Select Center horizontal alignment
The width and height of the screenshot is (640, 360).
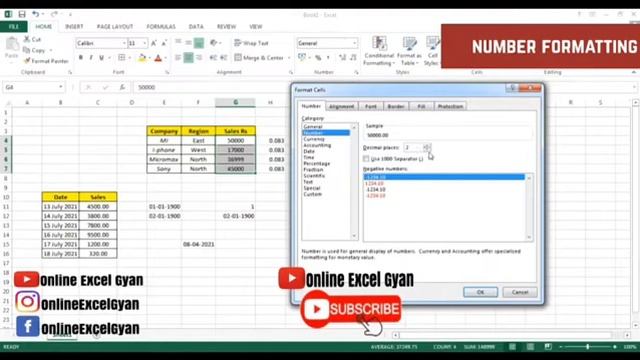(188, 58)
